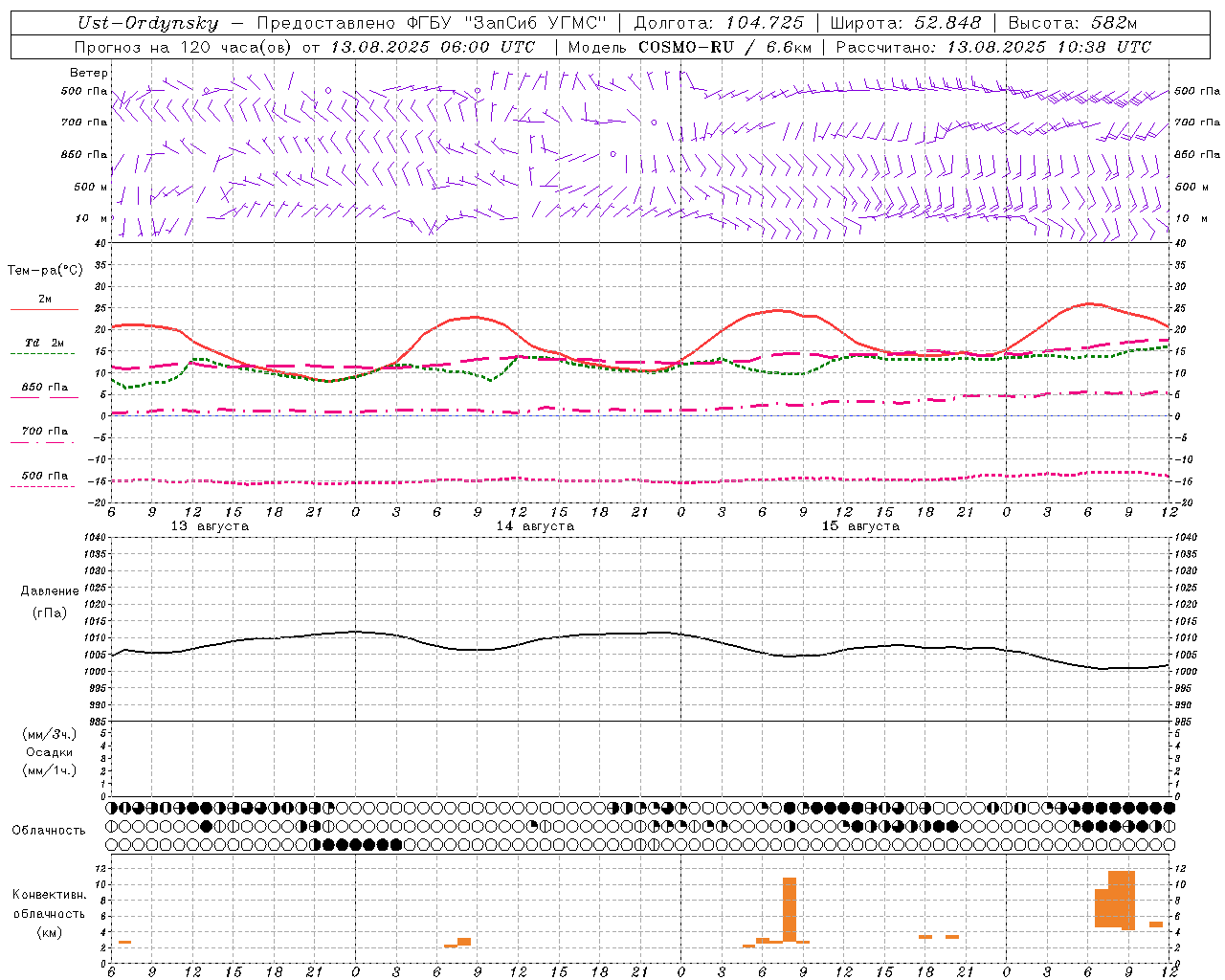Click the 'Рассчитано: 13.08.2025 10:38 UTC' timestamp
Screen dimensions: 1225x980
pyautogui.click(x=993, y=47)
